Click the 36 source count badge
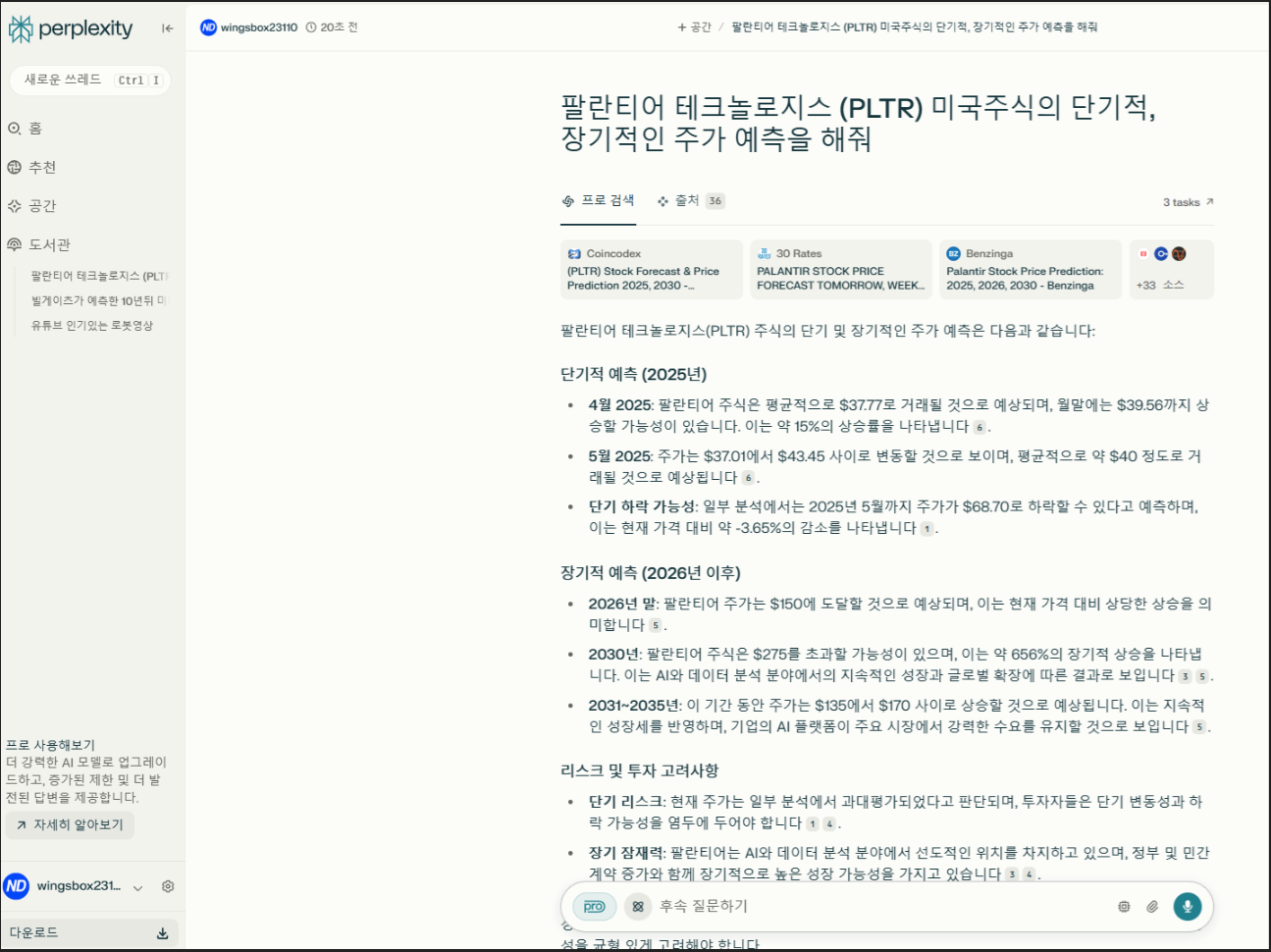Image resolution: width=1271 pixels, height=952 pixels. [x=715, y=201]
